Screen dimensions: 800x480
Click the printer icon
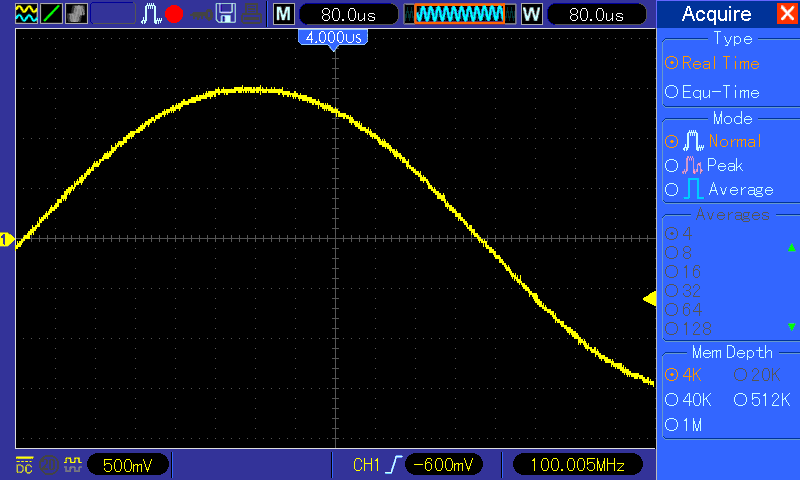point(252,14)
